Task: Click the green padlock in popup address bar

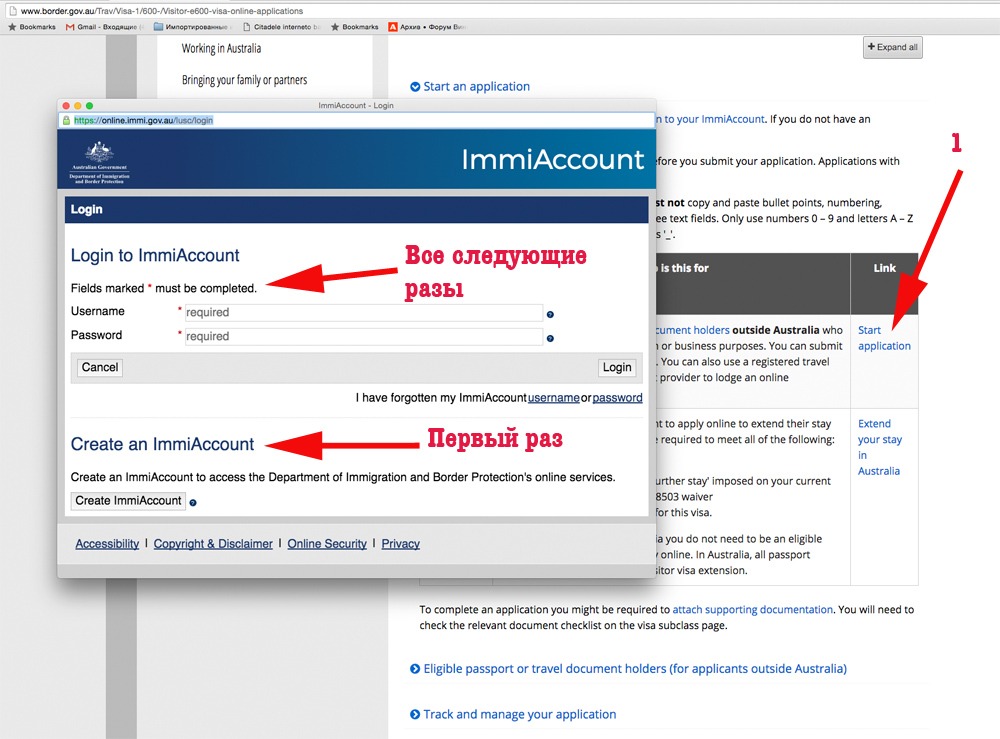Action: coord(67,120)
